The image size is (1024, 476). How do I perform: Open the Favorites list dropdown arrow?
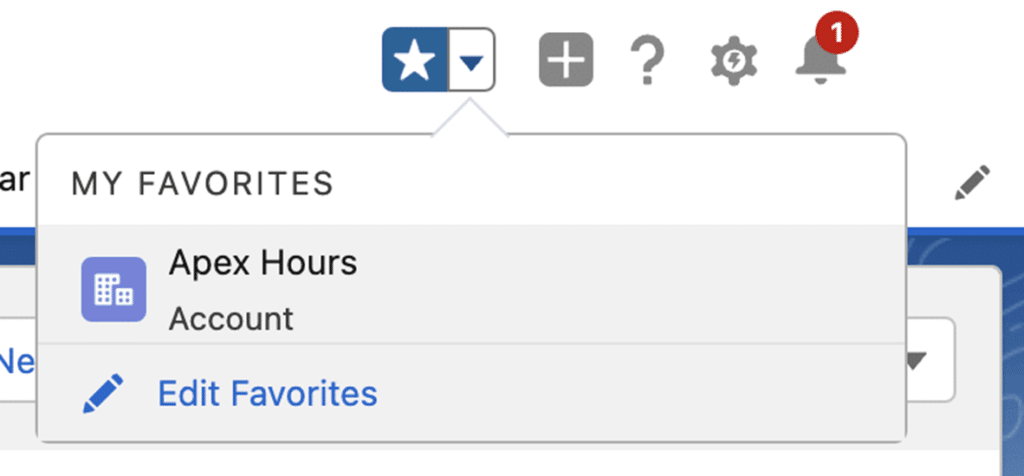click(x=472, y=60)
